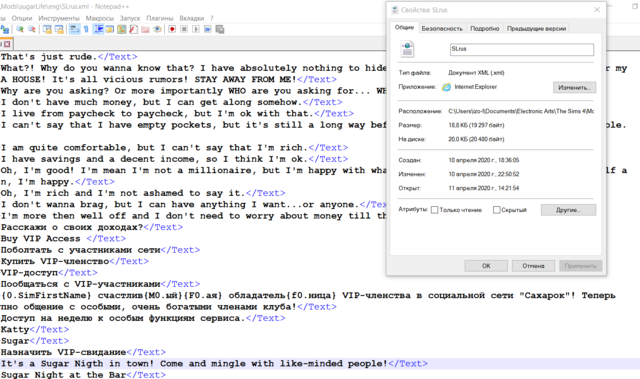Click the Replace icon in Notepad++ toolbar
The height and width of the screenshot is (379, 640).
4,29
